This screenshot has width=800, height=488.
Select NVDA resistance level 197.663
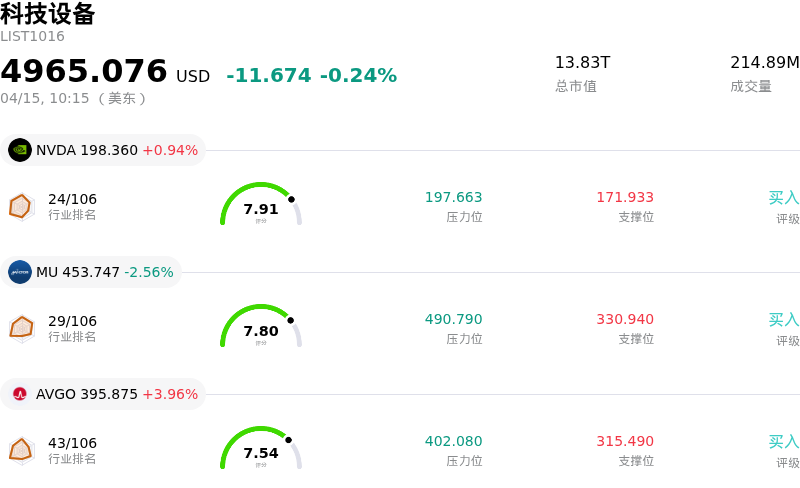click(x=453, y=198)
